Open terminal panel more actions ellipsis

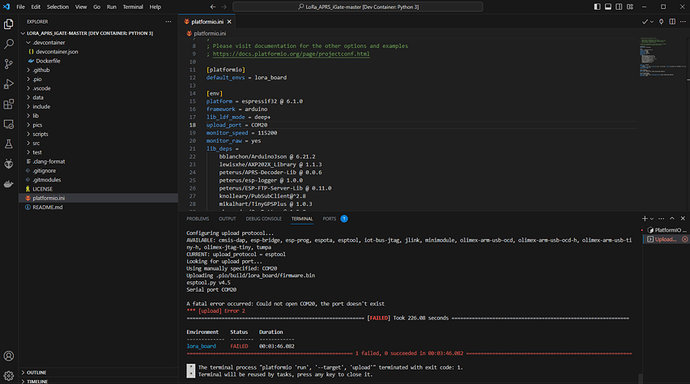coord(661,218)
